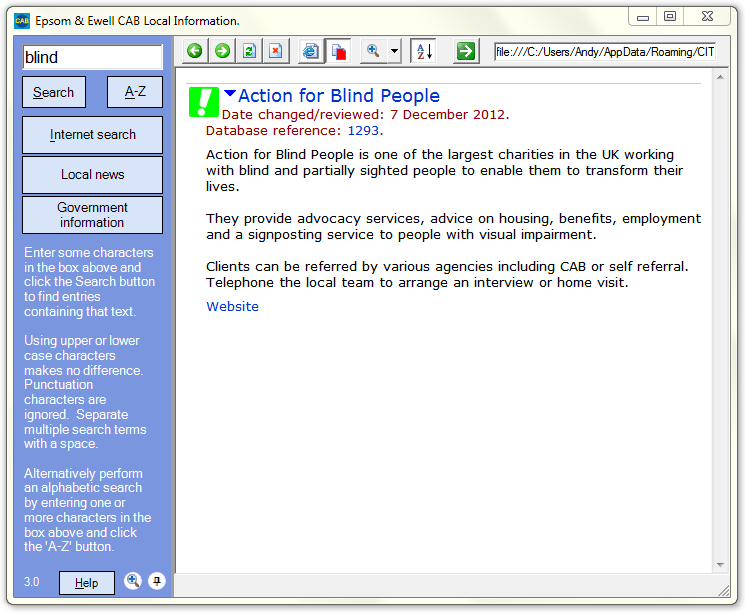Click the A-Z sort toolbar icon

424,51
